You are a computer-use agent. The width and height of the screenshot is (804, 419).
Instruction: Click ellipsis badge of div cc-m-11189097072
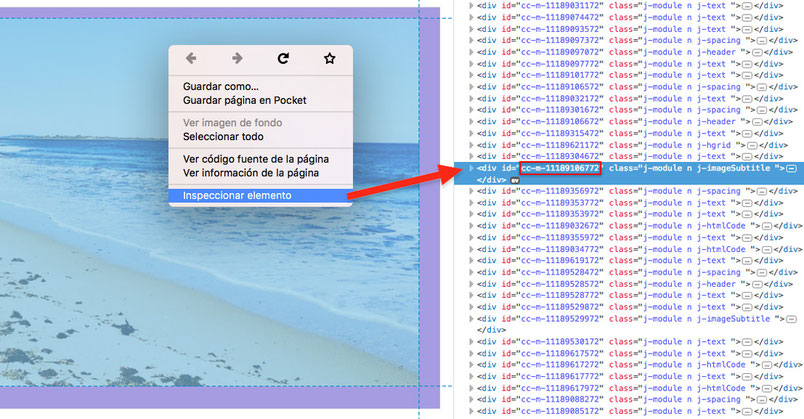coord(757,52)
